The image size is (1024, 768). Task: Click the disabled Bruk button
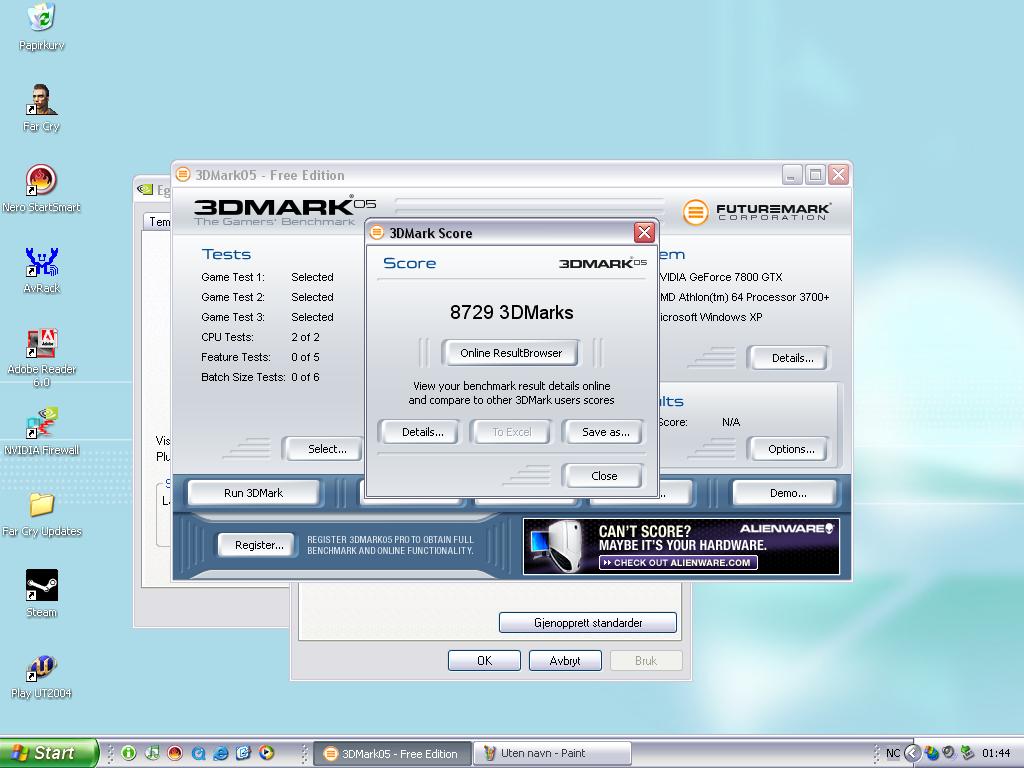click(646, 660)
